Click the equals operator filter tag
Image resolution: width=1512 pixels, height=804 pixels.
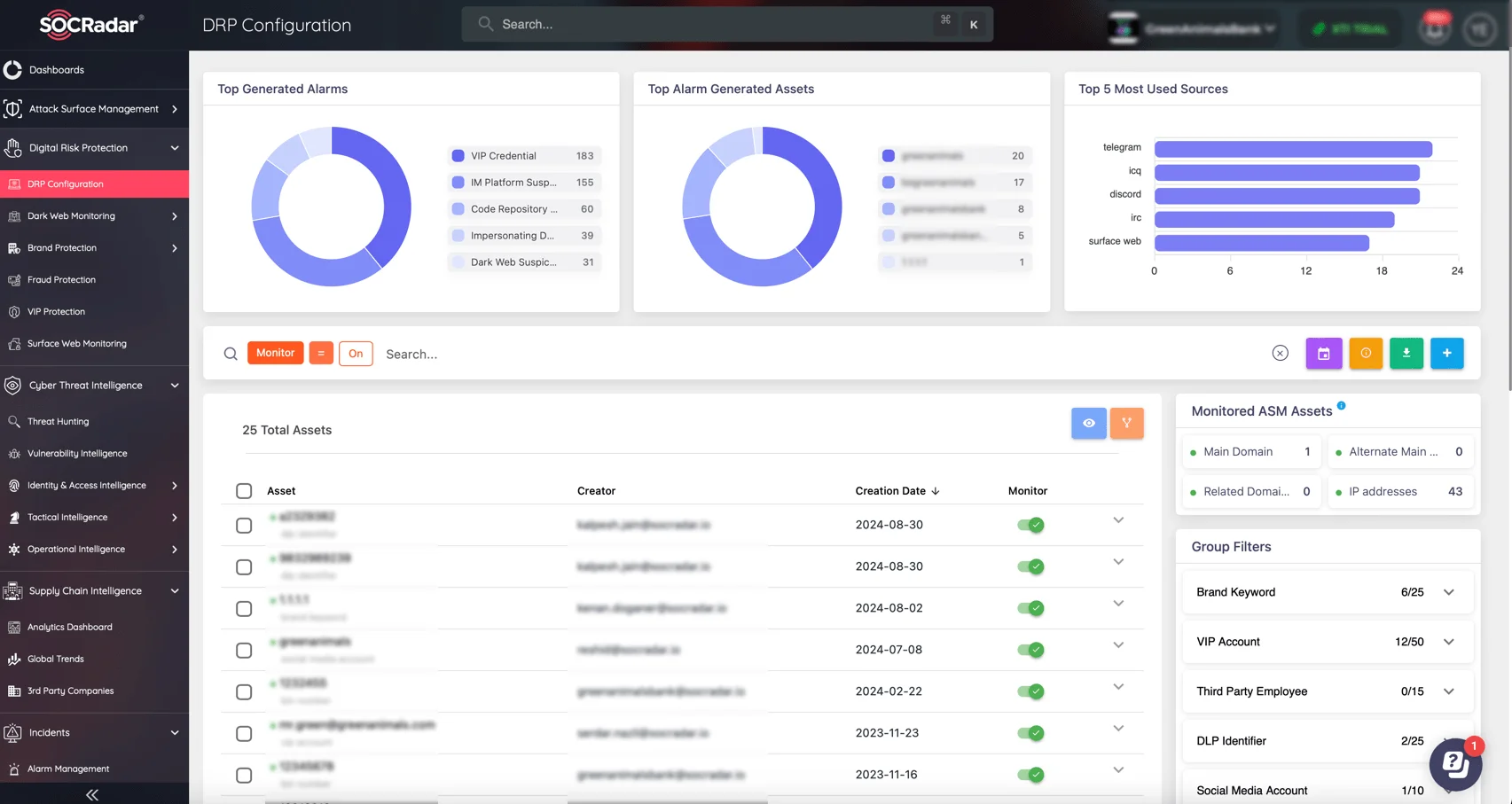click(x=321, y=353)
